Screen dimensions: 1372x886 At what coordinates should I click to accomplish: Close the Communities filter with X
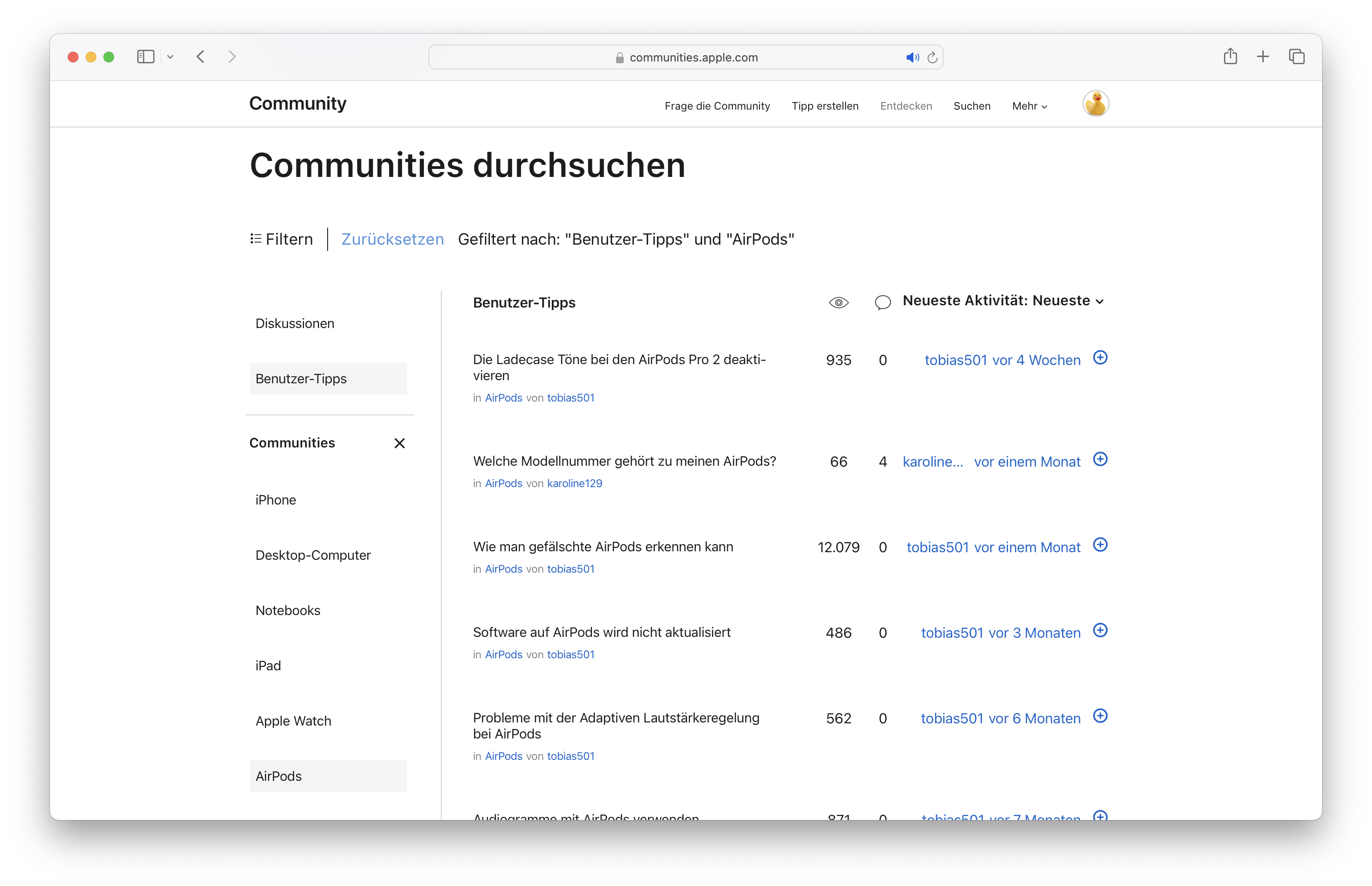399,443
